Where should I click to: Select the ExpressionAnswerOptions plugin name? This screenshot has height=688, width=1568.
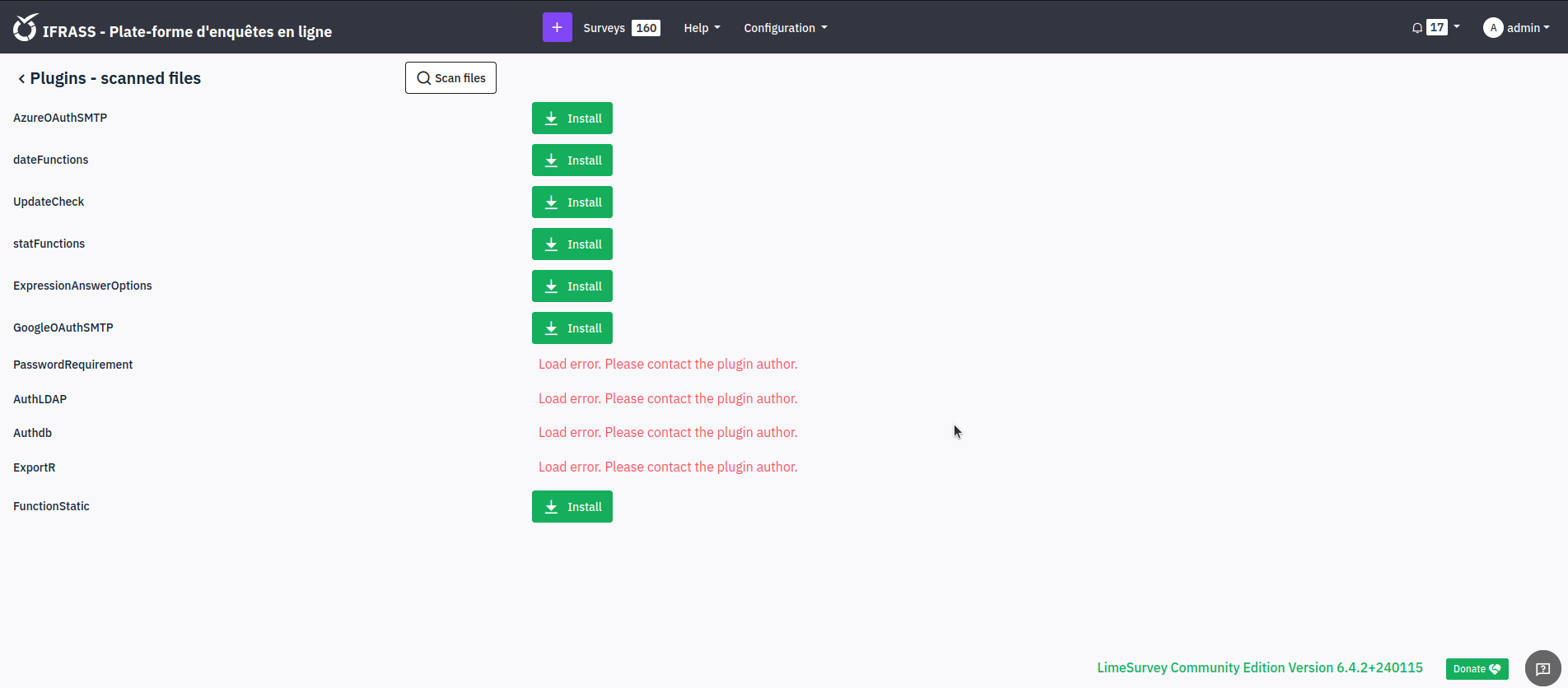click(82, 286)
